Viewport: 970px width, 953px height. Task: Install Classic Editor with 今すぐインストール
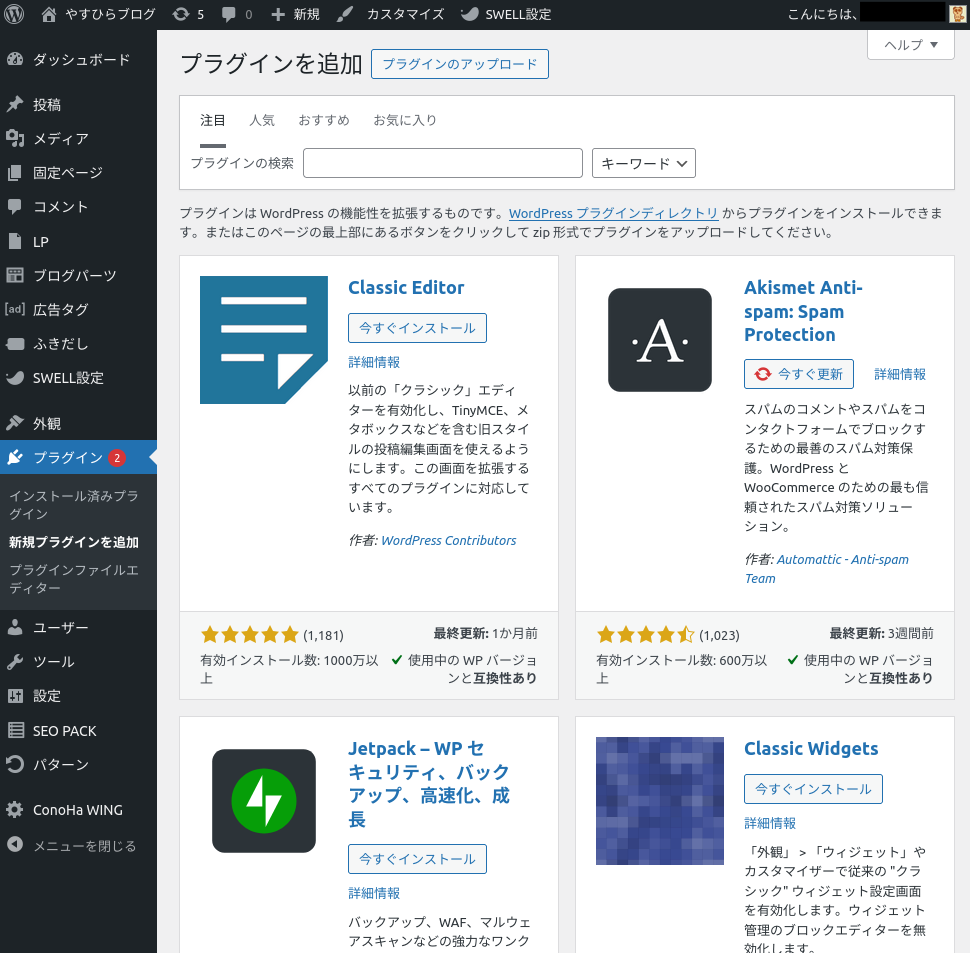pyautogui.click(x=417, y=328)
